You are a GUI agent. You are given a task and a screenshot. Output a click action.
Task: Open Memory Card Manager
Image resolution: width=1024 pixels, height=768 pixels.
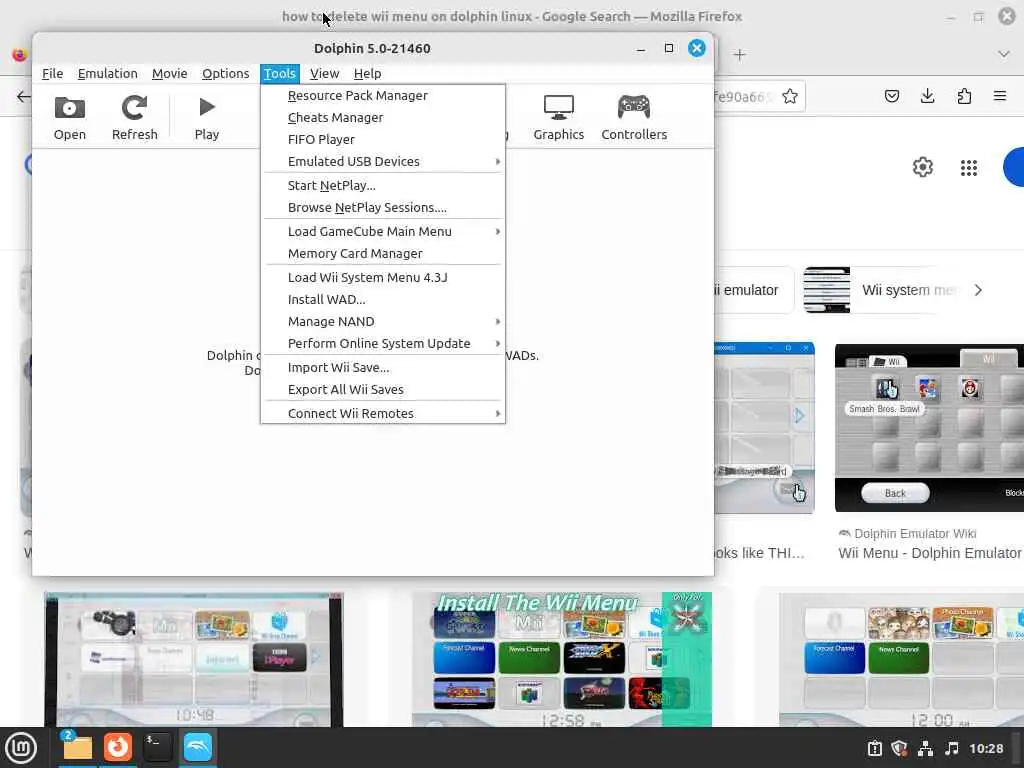383,253
